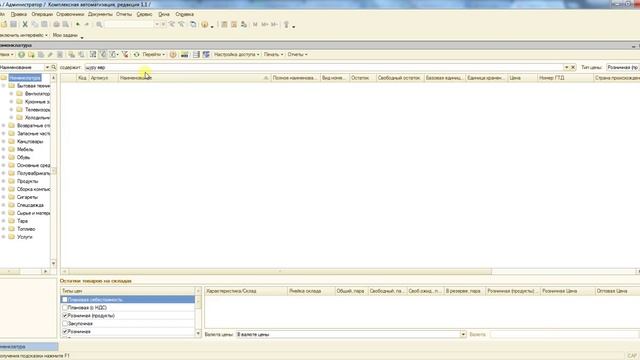Check Закупочная price type

(64, 323)
